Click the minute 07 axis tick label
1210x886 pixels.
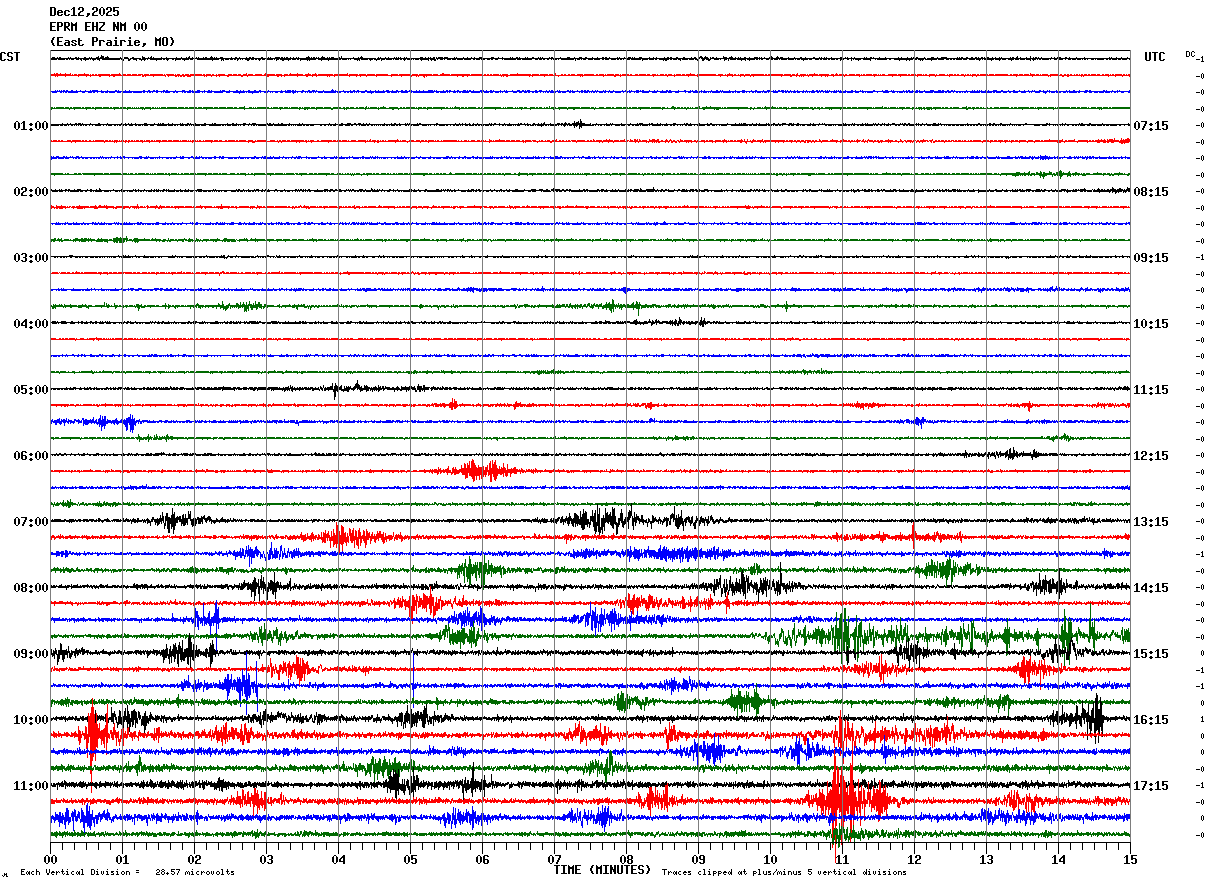click(555, 859)
